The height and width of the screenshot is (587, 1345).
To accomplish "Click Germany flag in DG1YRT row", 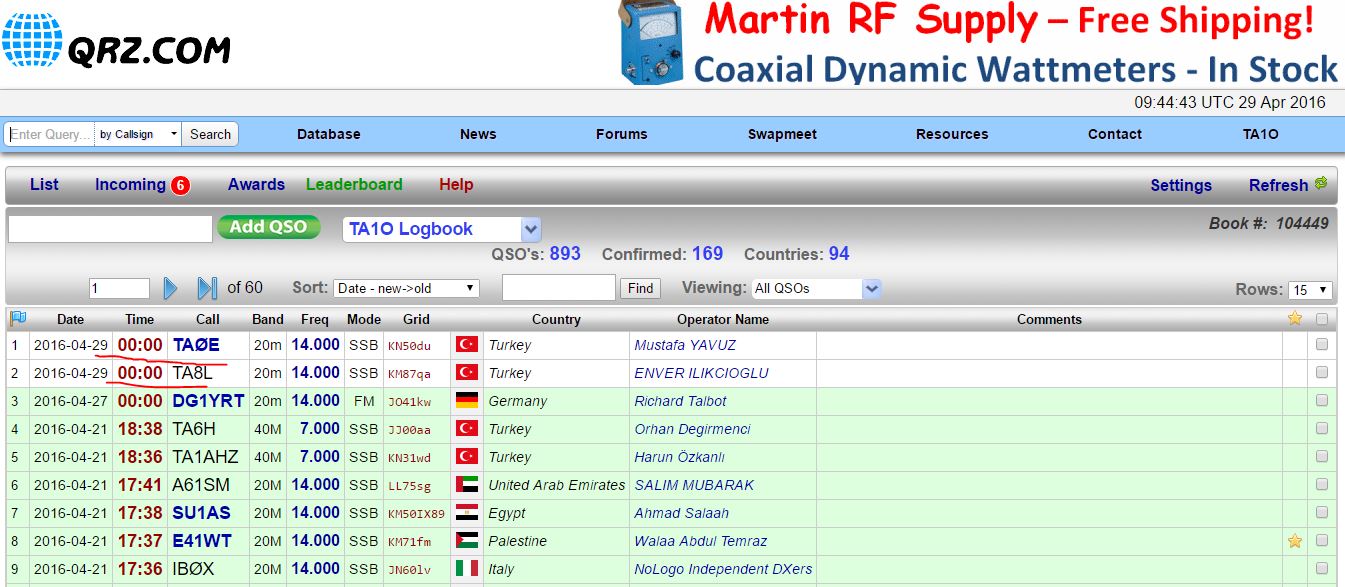I will (x=467, y=400).
